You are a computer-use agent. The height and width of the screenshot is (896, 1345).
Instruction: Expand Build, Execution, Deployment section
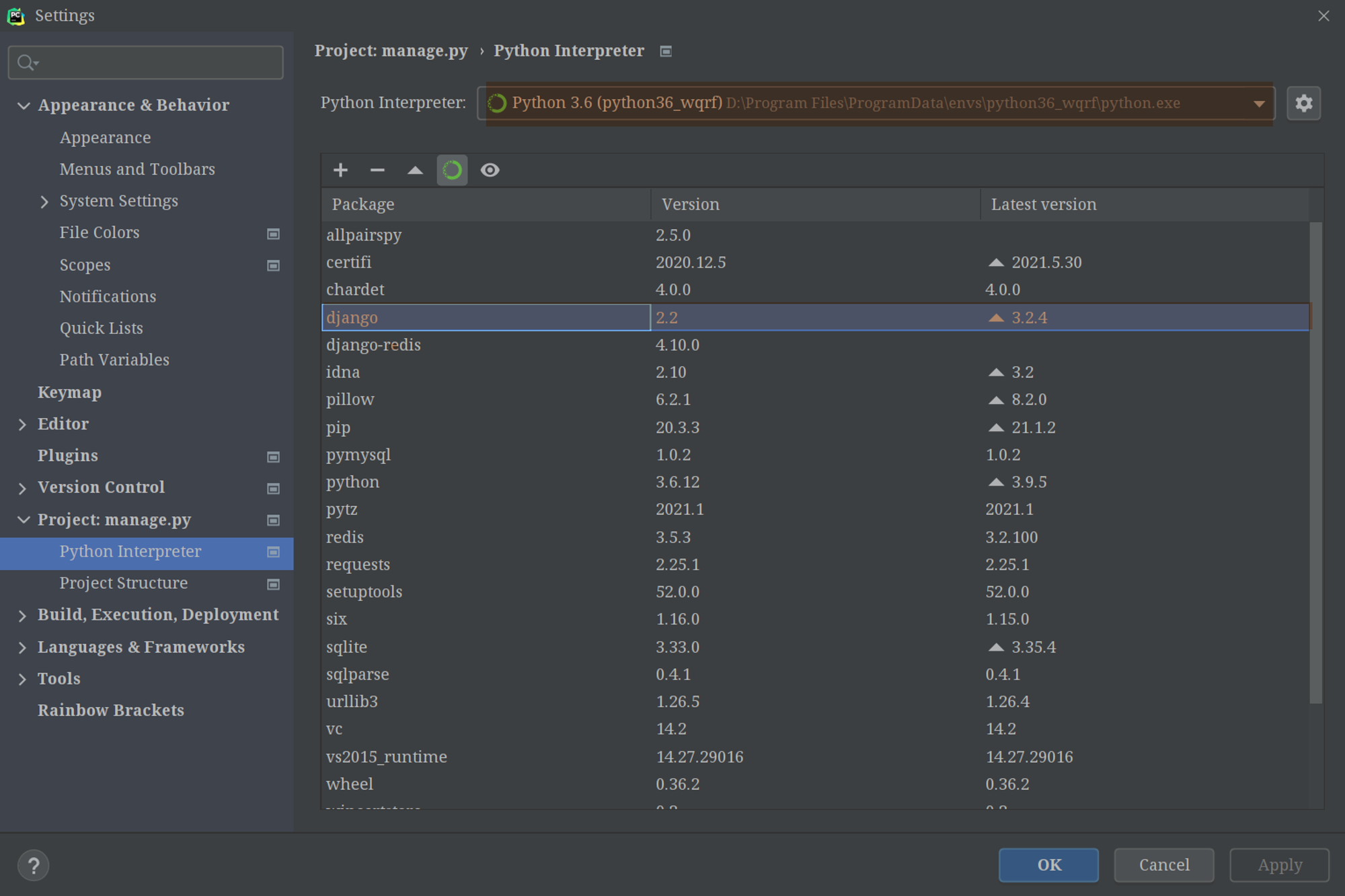[x=22, y=615]
